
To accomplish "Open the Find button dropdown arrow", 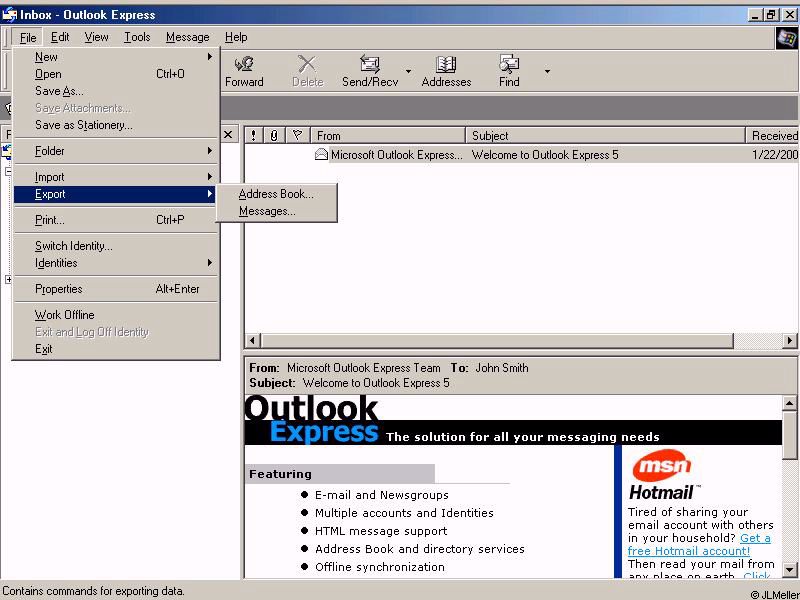I will pos(547,72).
